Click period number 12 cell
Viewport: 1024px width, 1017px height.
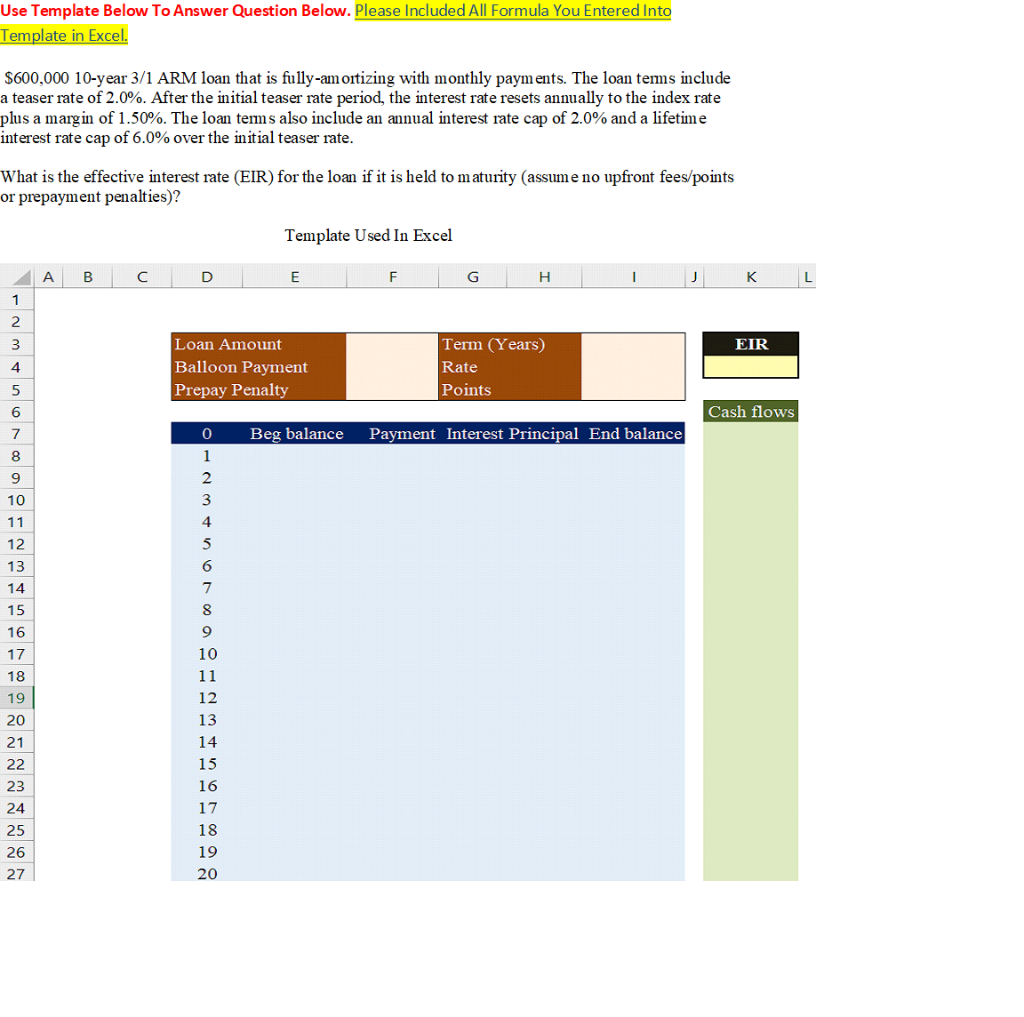point(206,698)
